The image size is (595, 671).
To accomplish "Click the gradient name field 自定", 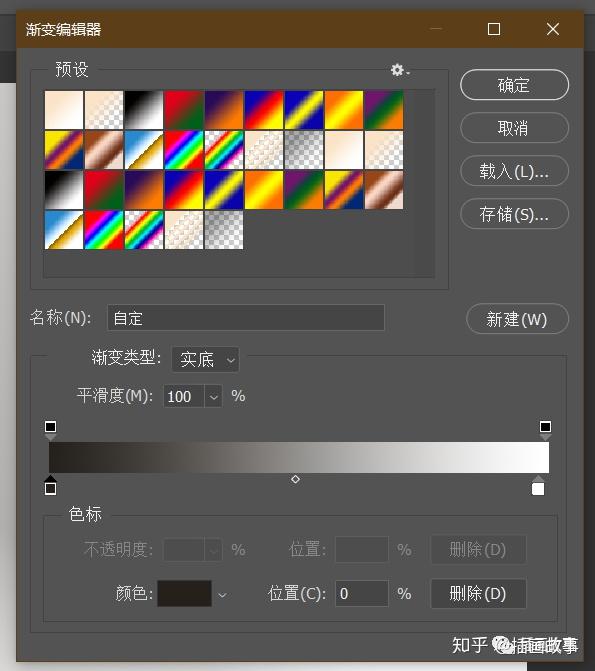I will (x=246, y=318).
